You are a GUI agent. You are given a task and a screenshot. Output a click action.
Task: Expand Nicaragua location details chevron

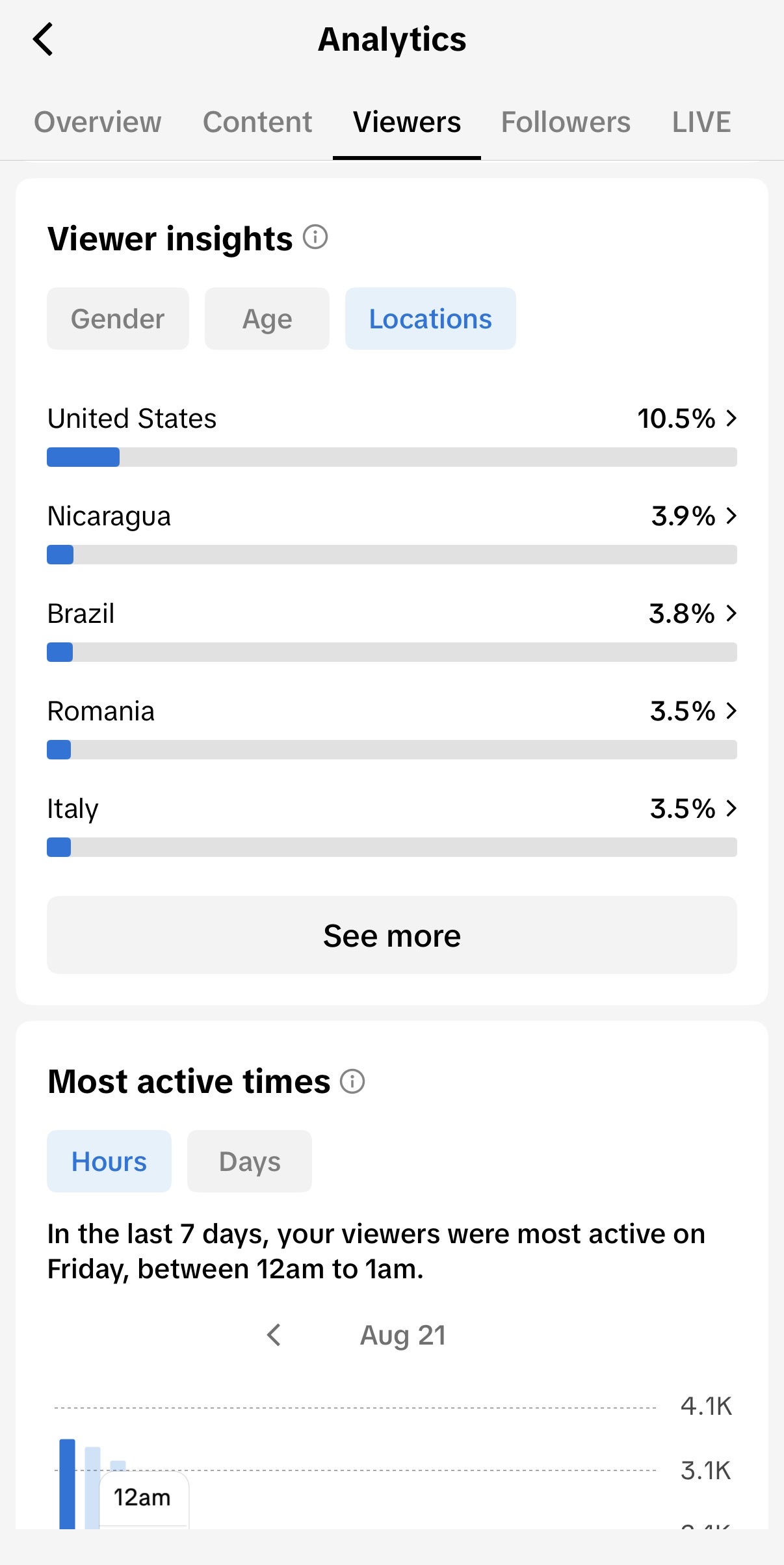732,516
